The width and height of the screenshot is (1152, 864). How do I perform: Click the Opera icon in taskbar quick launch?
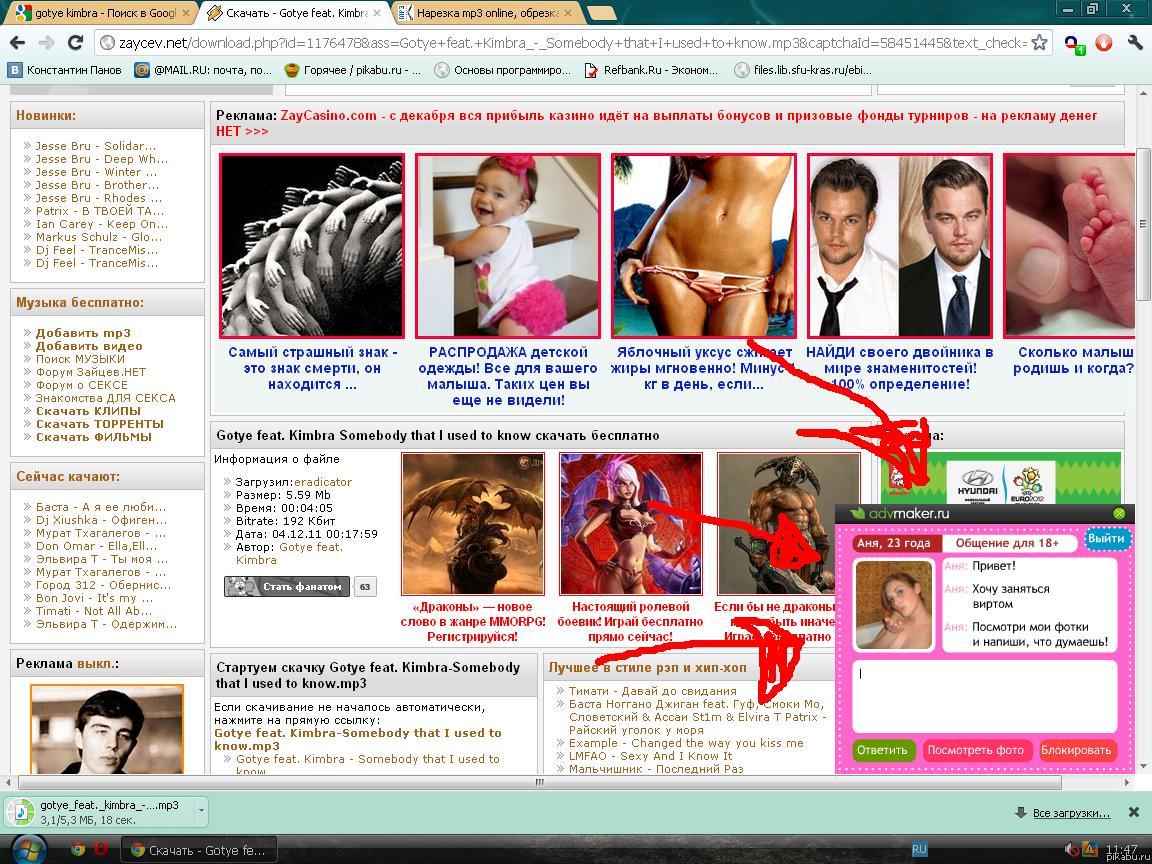[x=101, y=849]
